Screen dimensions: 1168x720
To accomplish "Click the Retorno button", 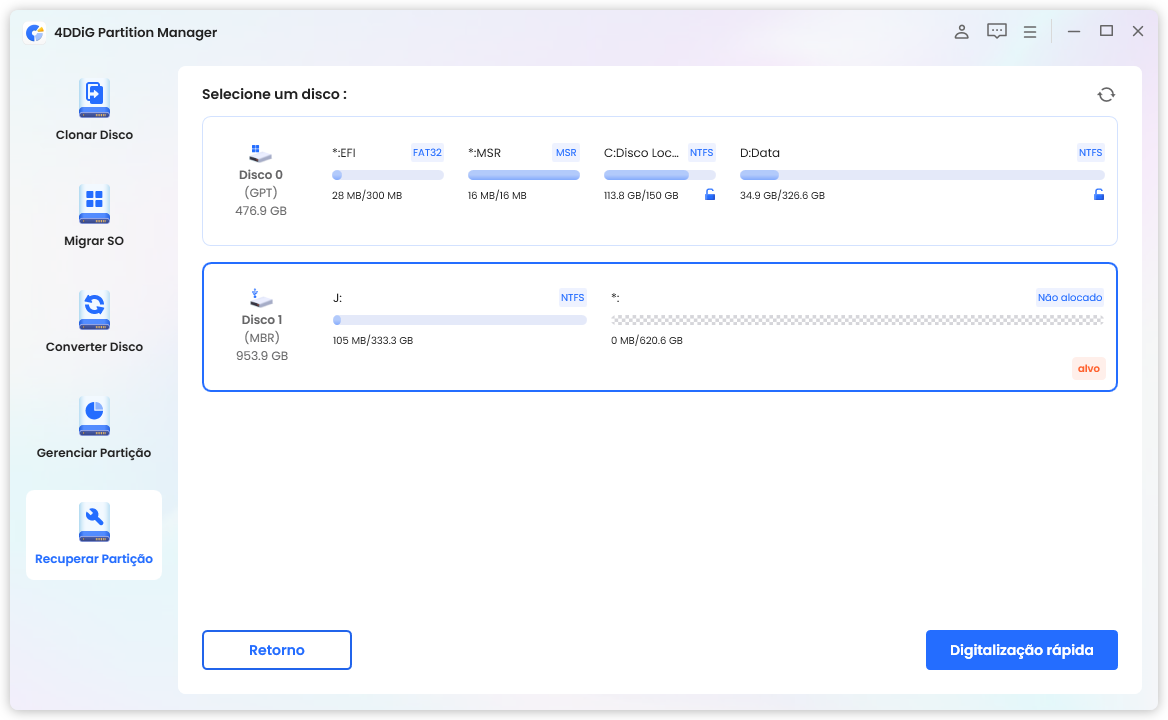I will (277, 650).
